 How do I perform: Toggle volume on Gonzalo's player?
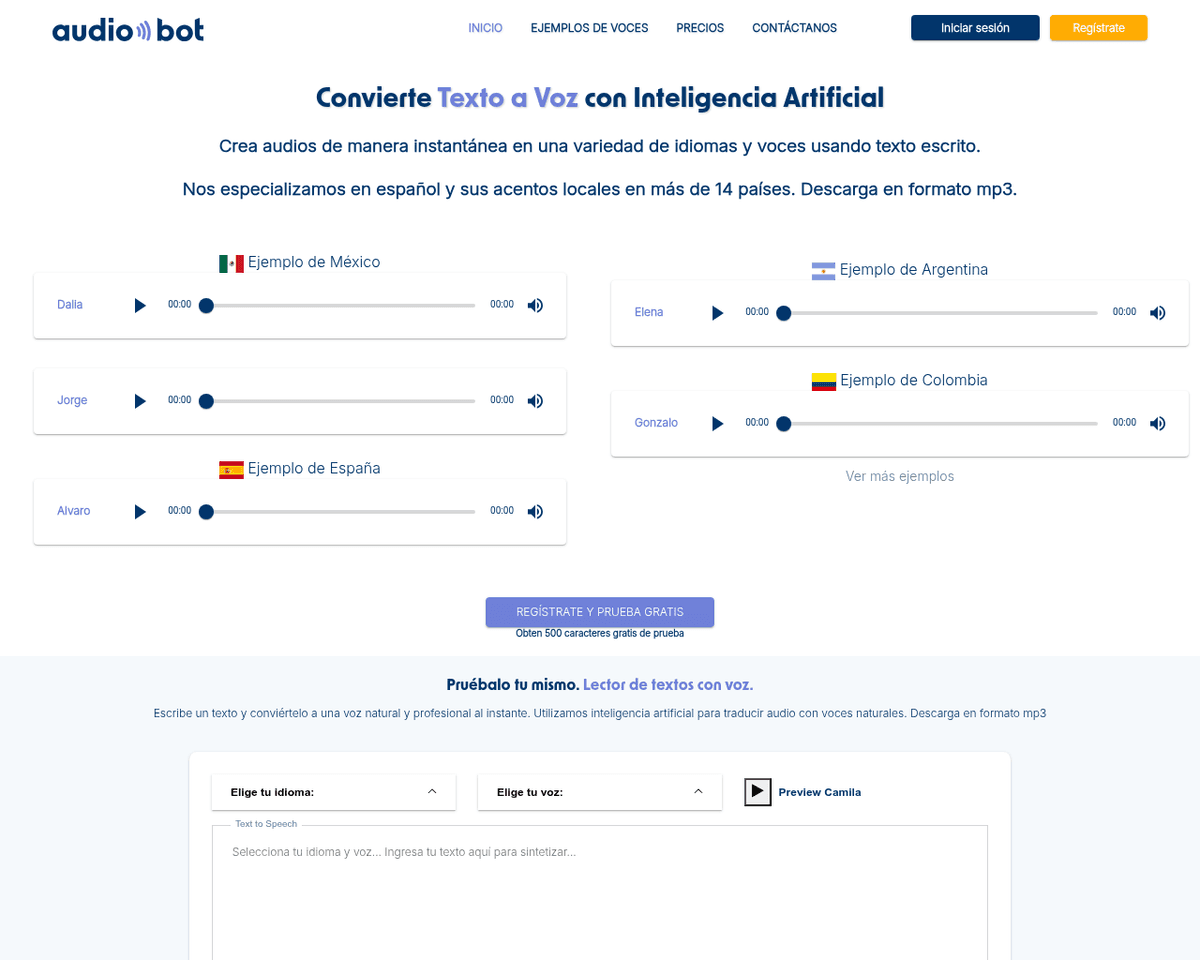pyautogui.click(x=1157, y=423)
